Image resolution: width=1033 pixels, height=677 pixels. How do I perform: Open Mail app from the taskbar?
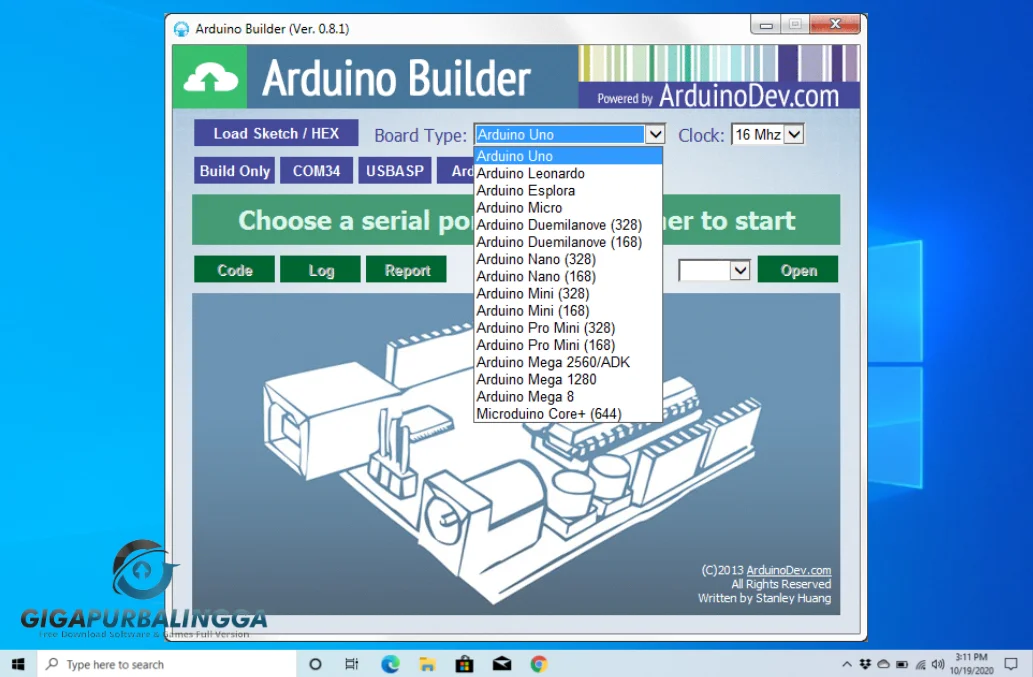coord(501,664)
